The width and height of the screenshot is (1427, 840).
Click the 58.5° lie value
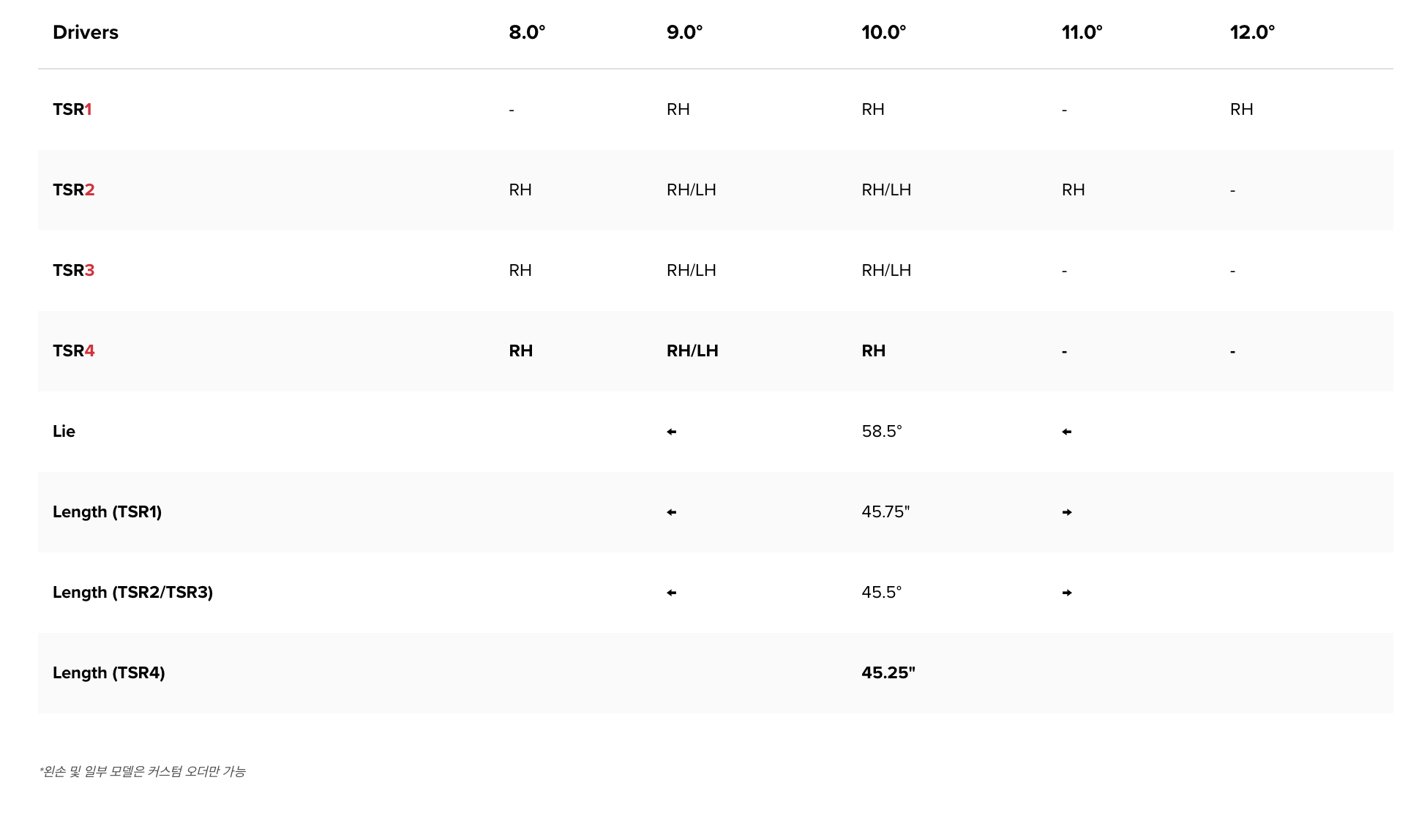click(x=881, y=431)
